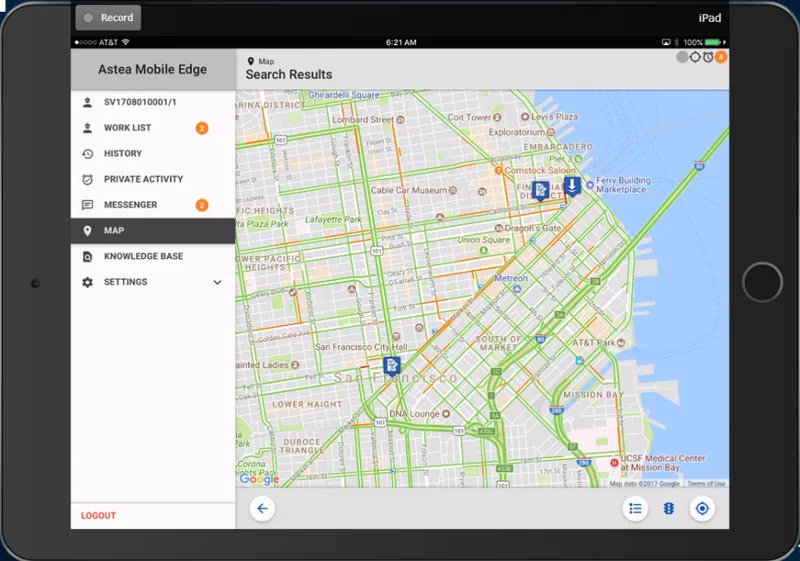The height and width of the screenshot is (561, 800).
Task: Select the Map menu item
Action: 153,231
